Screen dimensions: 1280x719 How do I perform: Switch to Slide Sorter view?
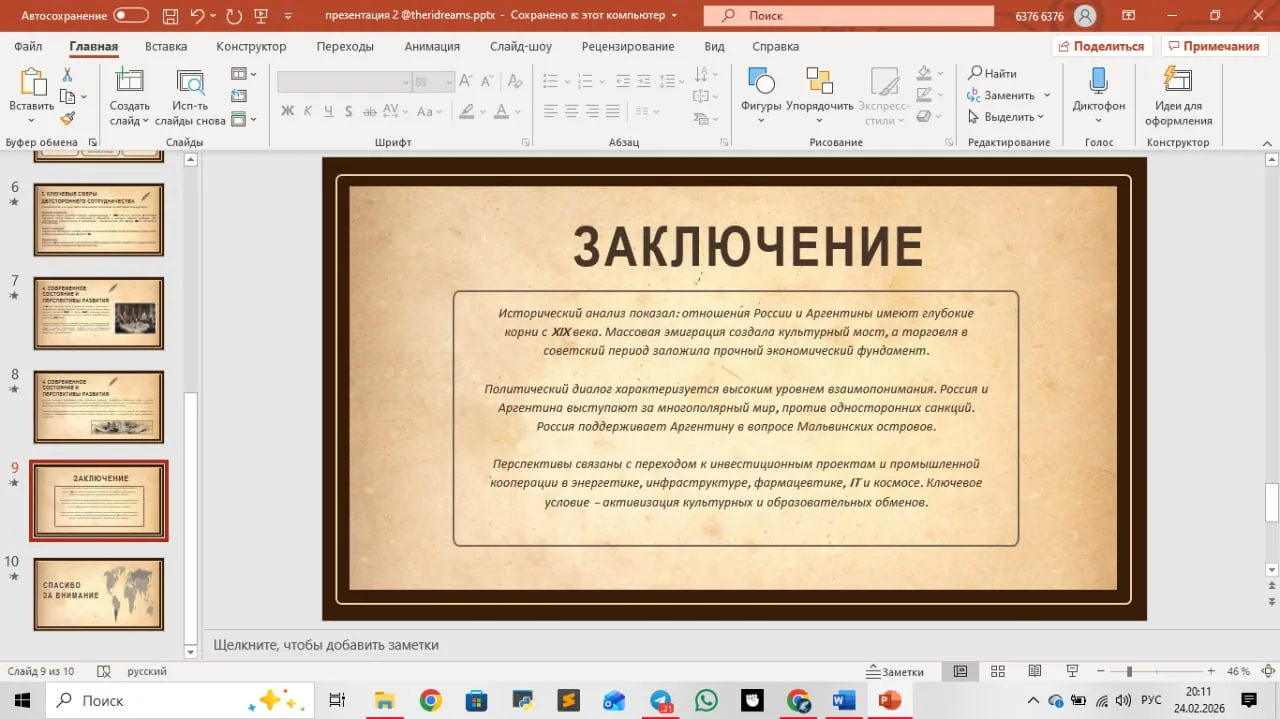coord(997,672)
